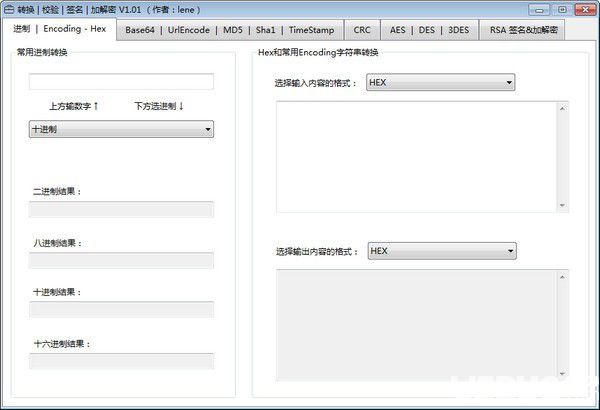Click the 十六进制结果 output field
The width and height of the screenshot is (600, 410).
121,361
